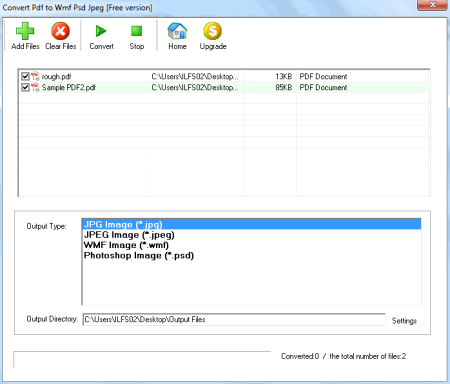The height and width of the screenshot is (384, 450).
Task: Close the Convert Pdf window
Action: click(432, 5)
